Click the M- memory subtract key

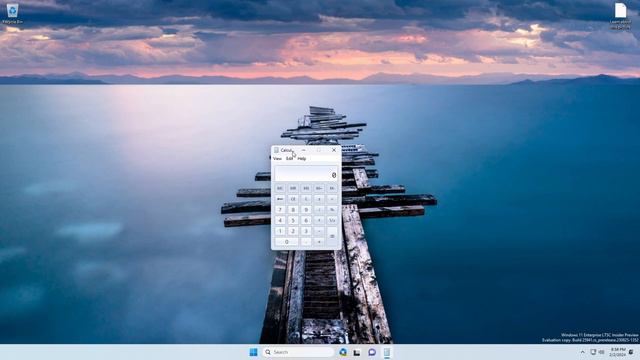pyautogui.click(x=332, y=188)
